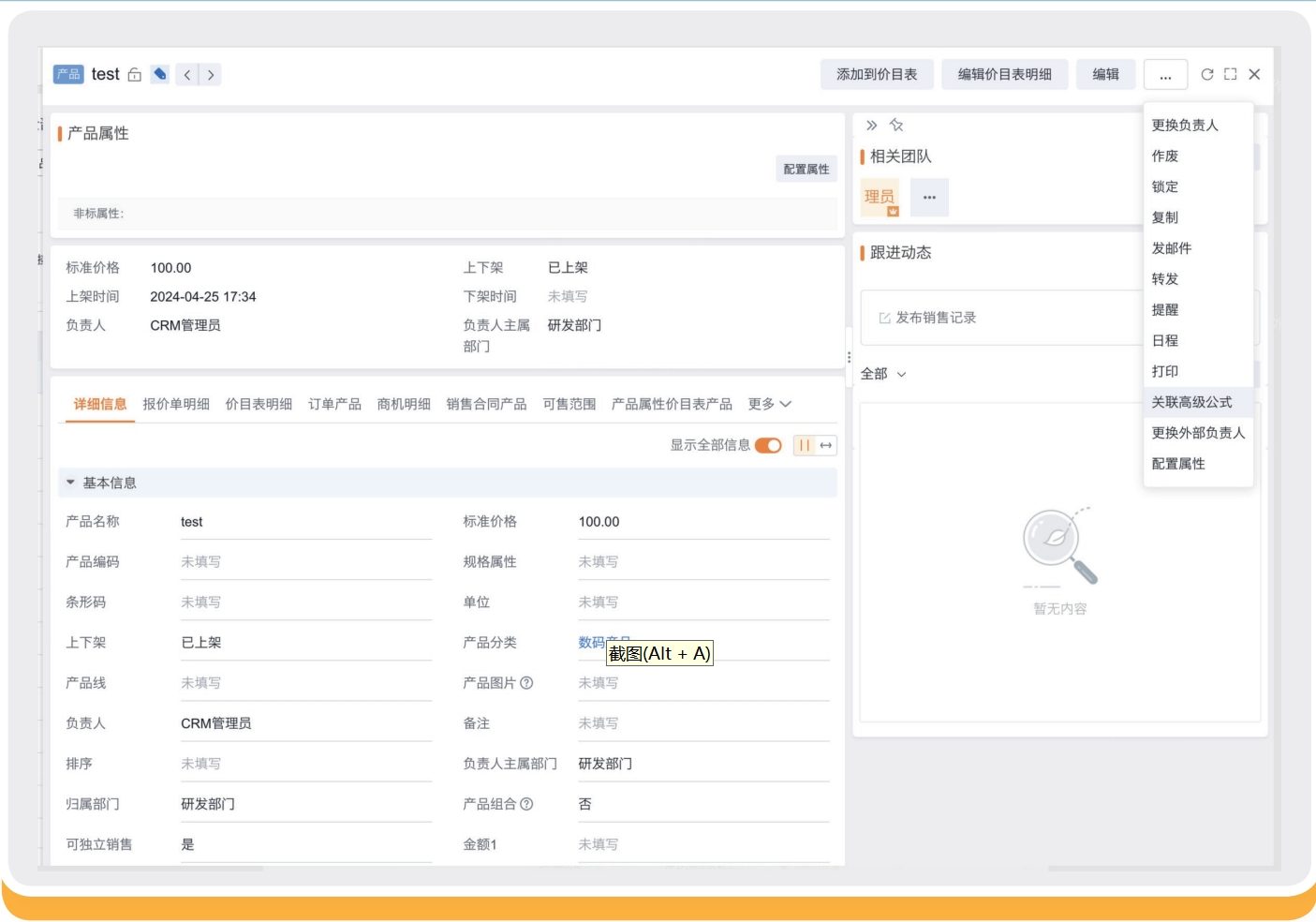Close the product detail panel
The height and width of the screenshot is (922, 1316).
1254,74
